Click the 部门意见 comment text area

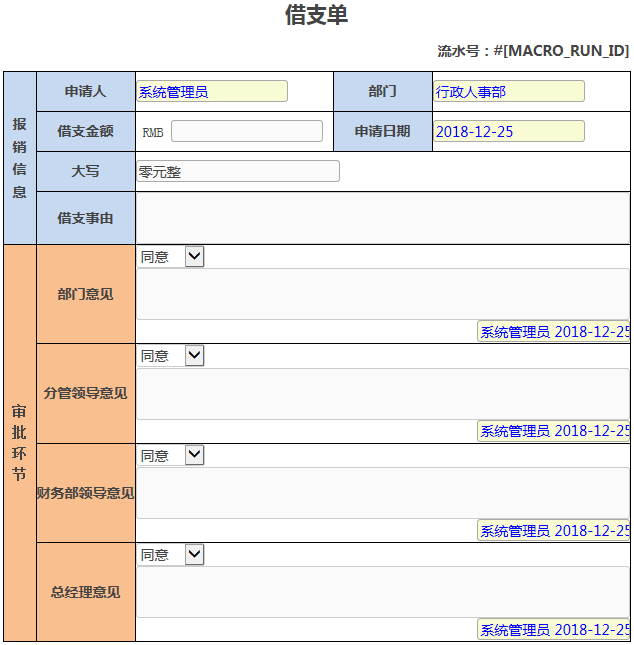coord(383,294)
